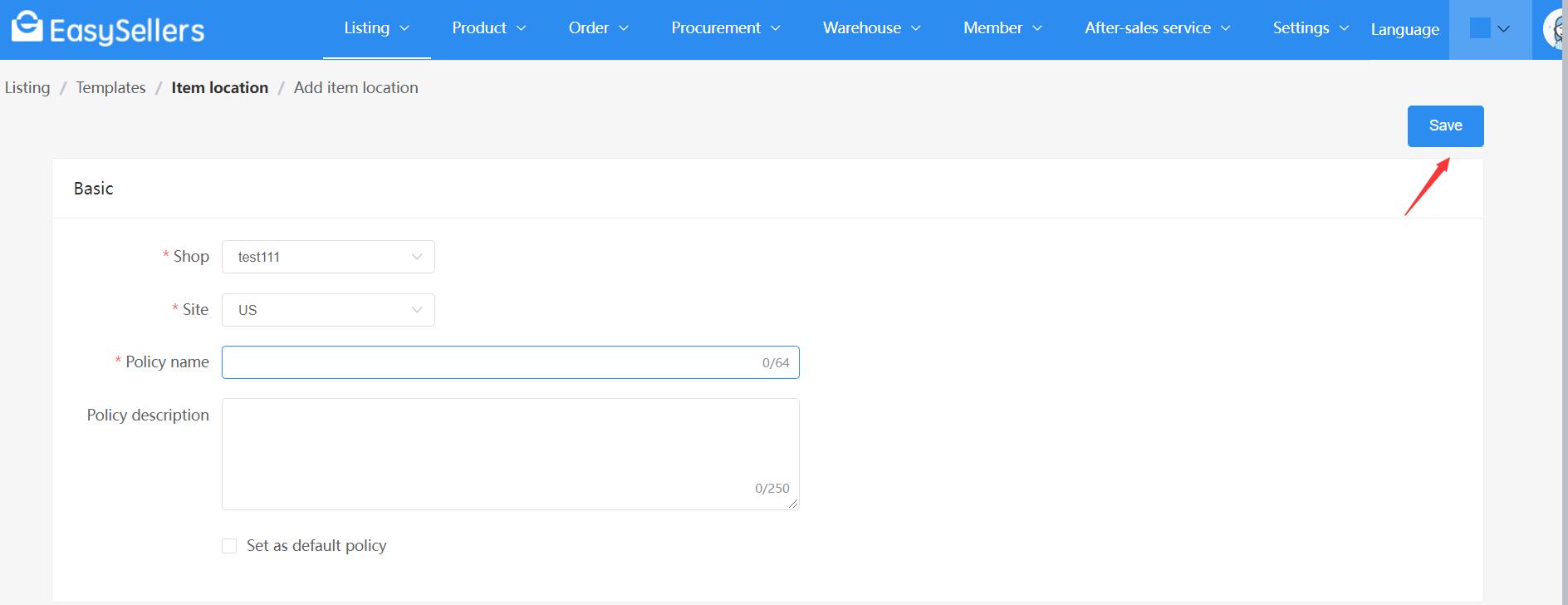1568x605 pixels.
Task: Open the Shop dropdown showing test111
Action: pos(328,257)
